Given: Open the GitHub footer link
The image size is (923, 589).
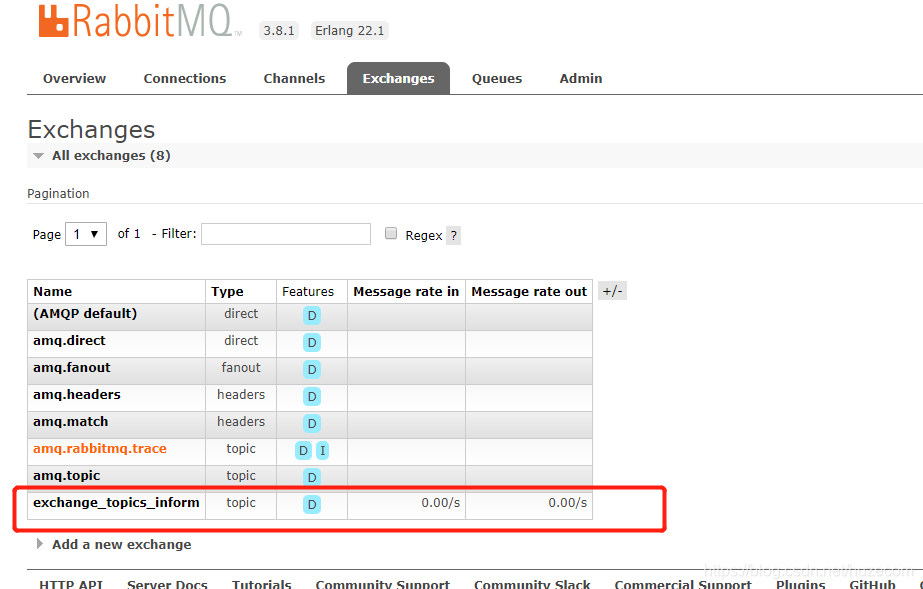Looking at the screenshot, I should pyautogui.click(x=872, y=584).
